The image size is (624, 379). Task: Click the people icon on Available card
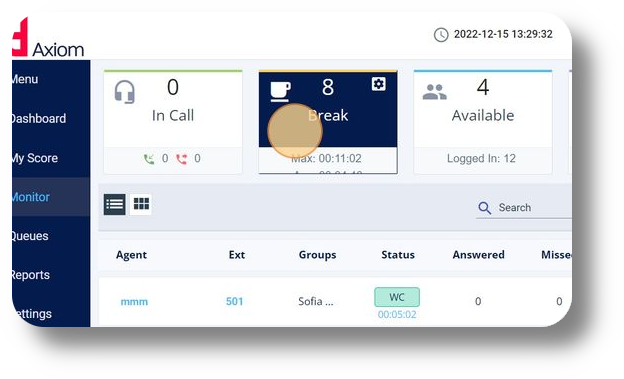click(x=434, y=92)
